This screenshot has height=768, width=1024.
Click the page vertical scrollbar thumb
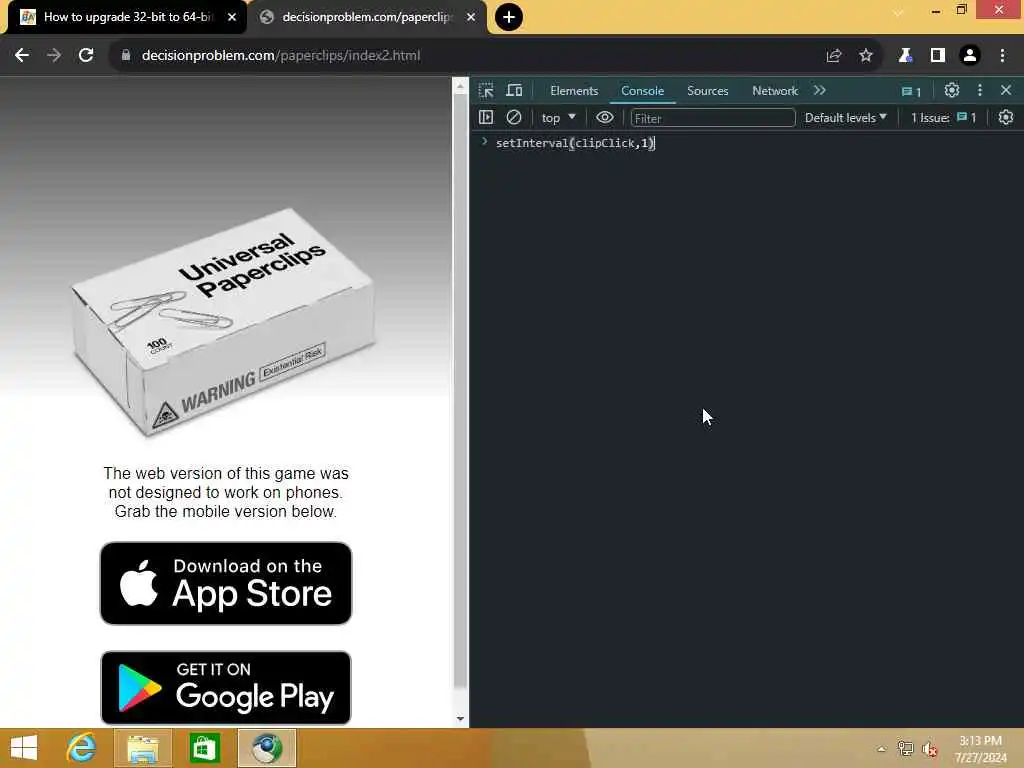(460, 389)
